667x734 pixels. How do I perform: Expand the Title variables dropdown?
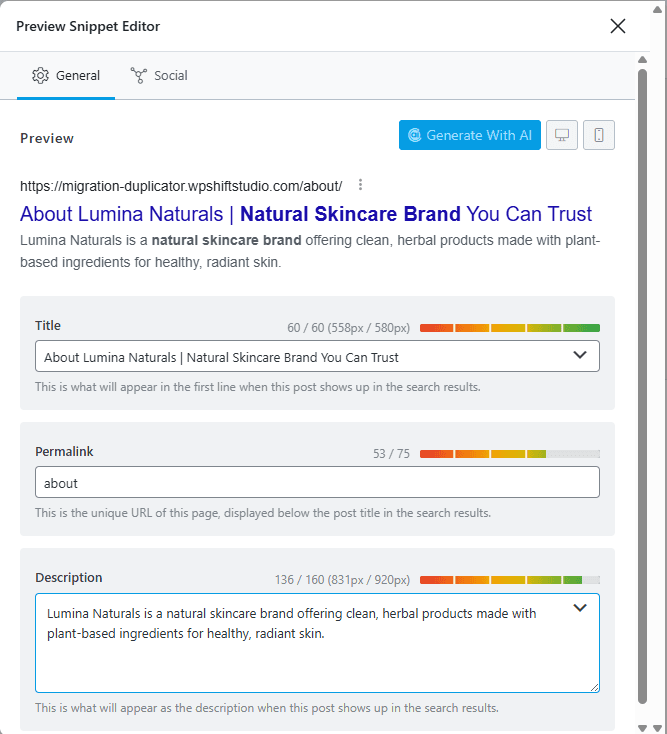(580, 355)
